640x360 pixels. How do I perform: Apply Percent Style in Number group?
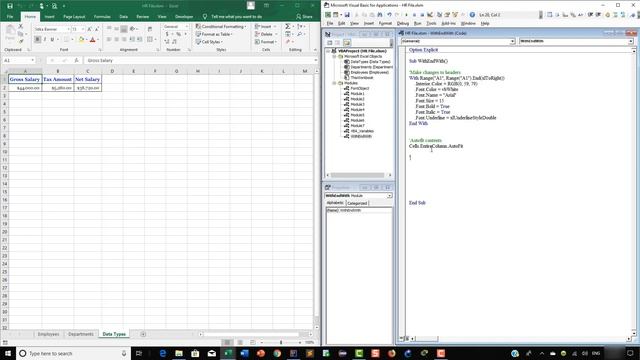178,34
